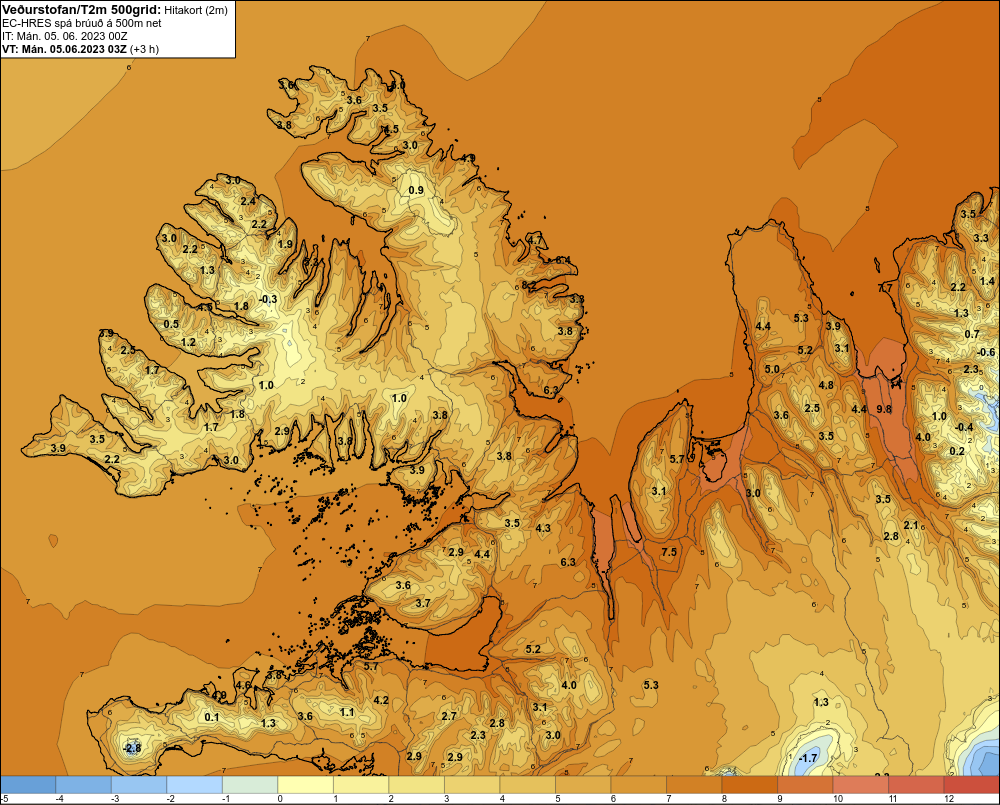
Task: Click the '4.6' temperature value on the map
Action: pyautogui.click(x=243, y=685)
